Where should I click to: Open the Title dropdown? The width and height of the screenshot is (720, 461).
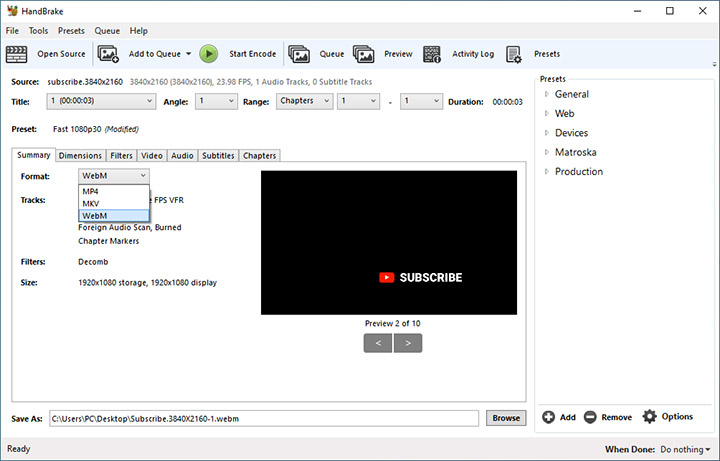tap(101, 101)
